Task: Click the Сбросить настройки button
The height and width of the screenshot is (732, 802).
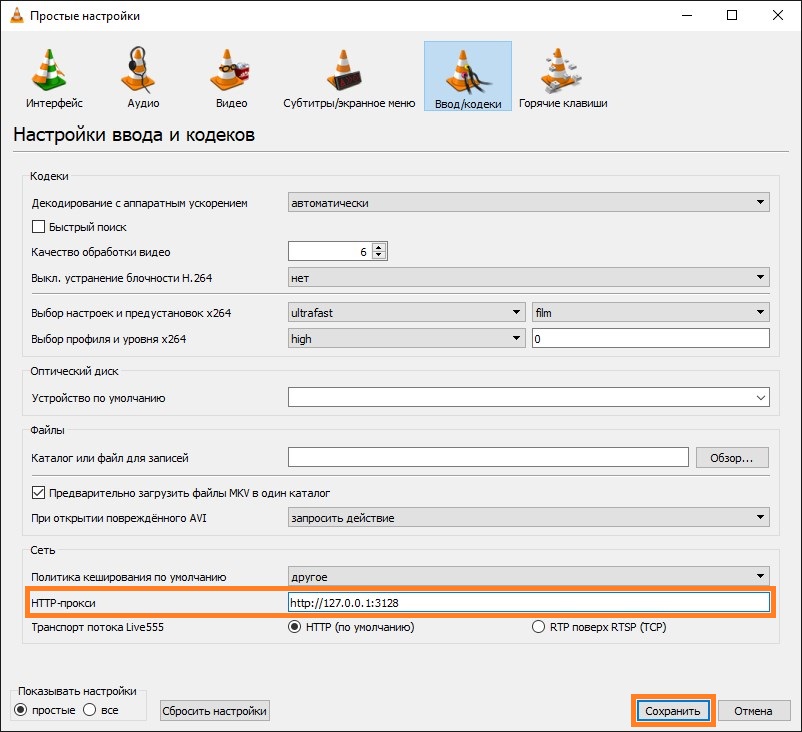Action: tap(215, 711)
